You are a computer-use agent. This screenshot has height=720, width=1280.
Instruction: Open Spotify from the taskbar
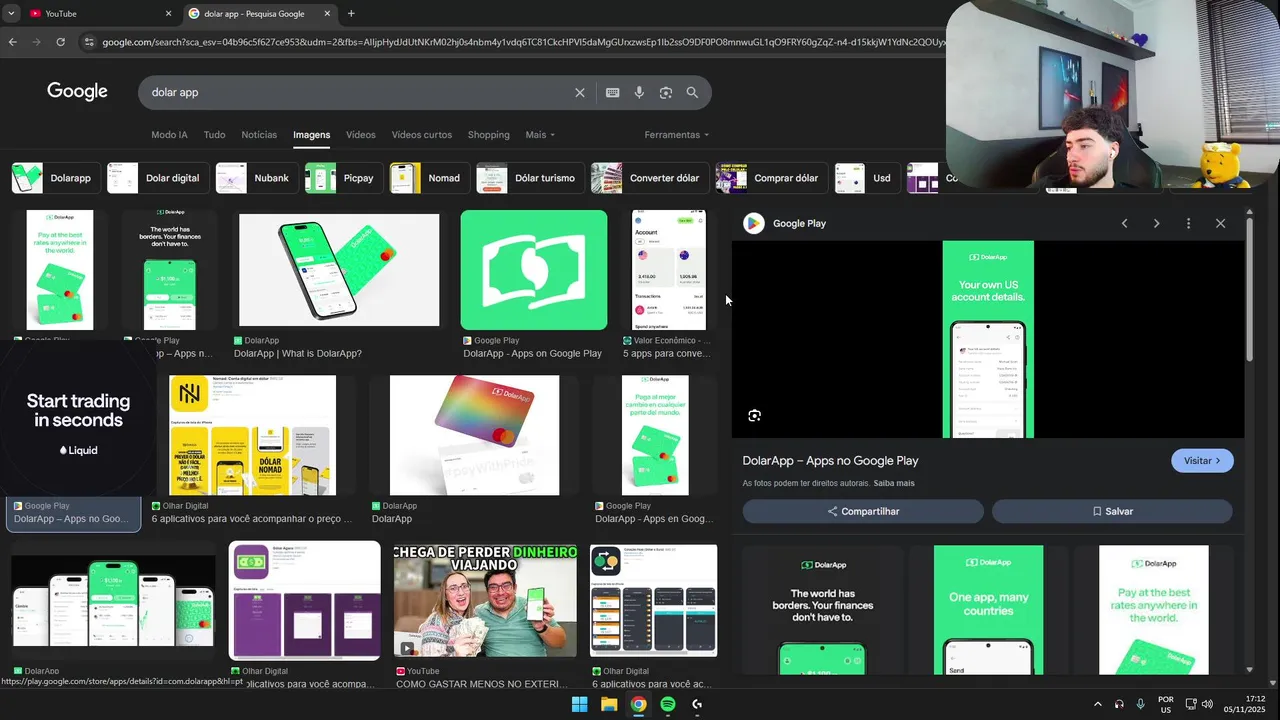pos(668,704)
